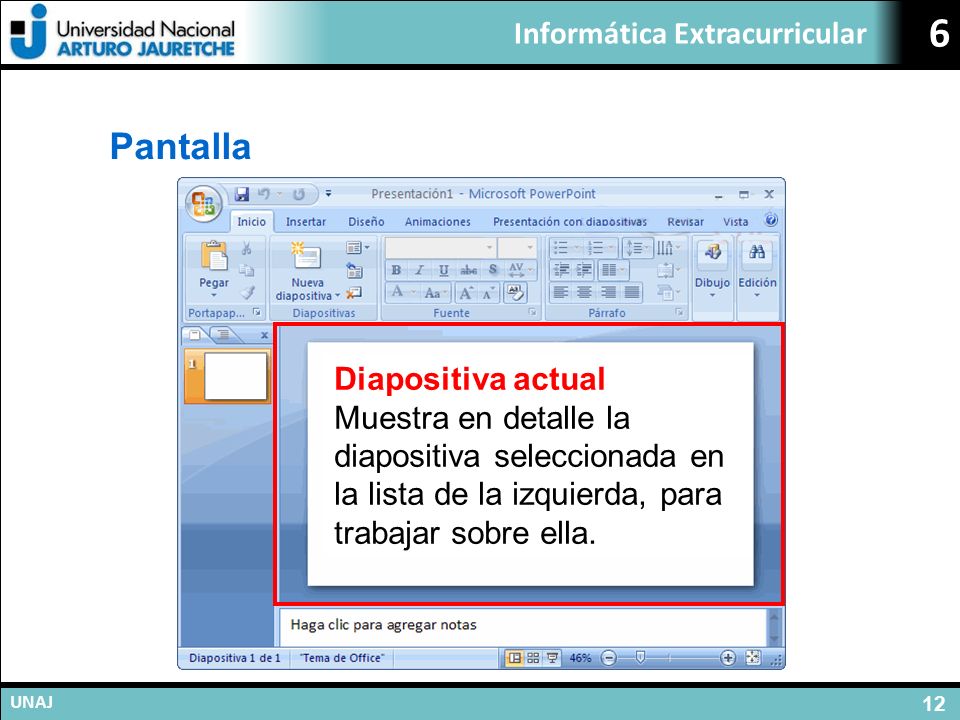Toggle numbered list button
The width and height of the screenshot is (960, 720).
[x=601, y=247]
